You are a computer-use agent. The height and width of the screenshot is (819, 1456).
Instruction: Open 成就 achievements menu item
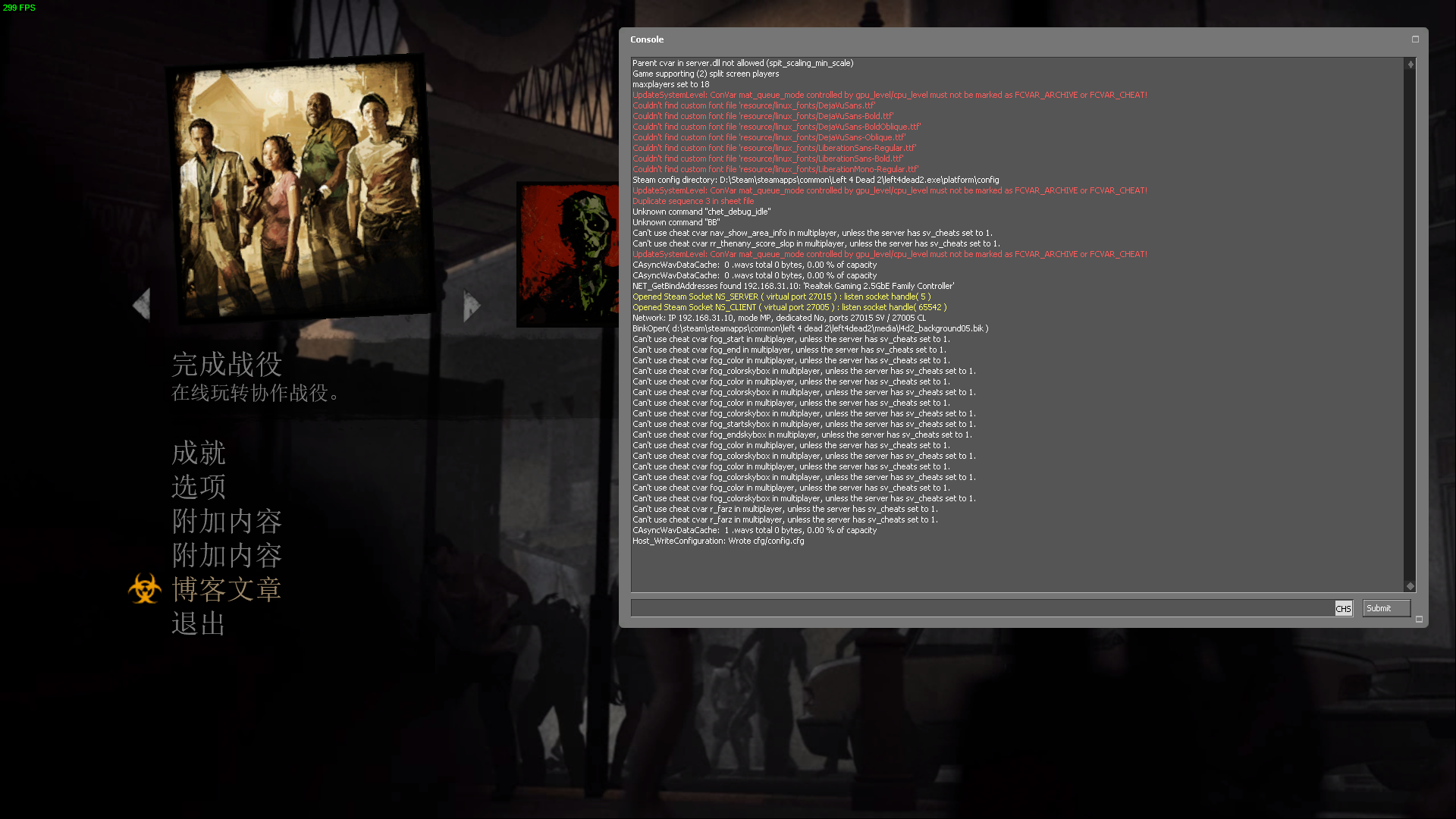199,453
